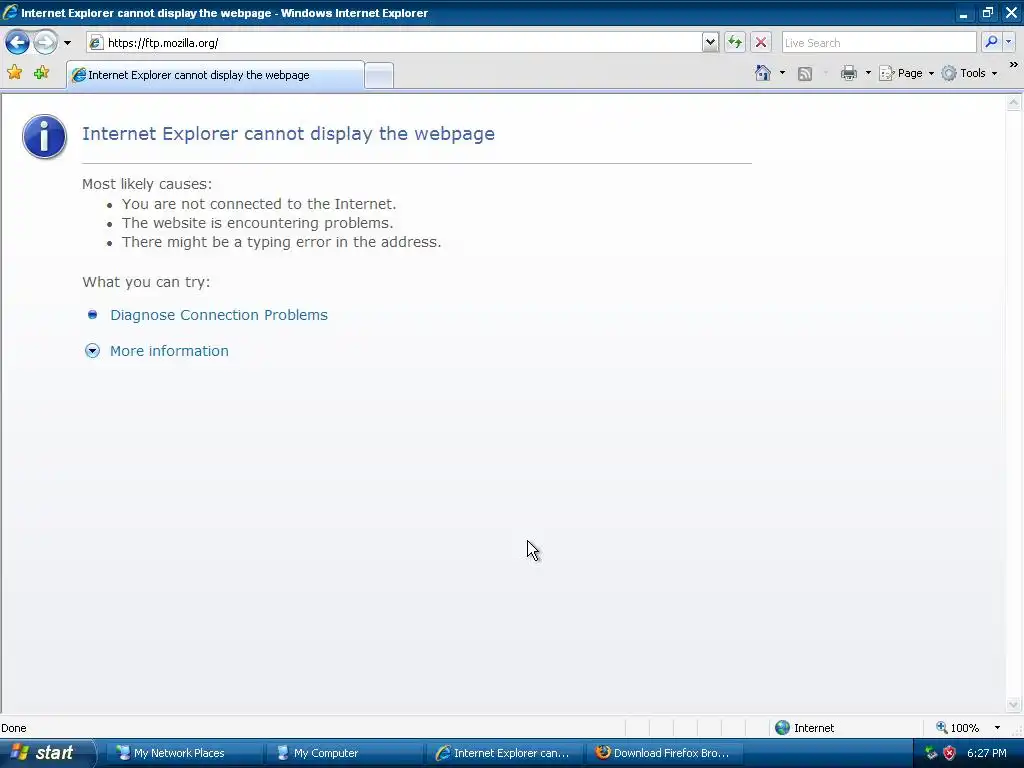The height and width of the screenshot is (768, 1024).
Task: Click the blue information icon
Action: 44,136
